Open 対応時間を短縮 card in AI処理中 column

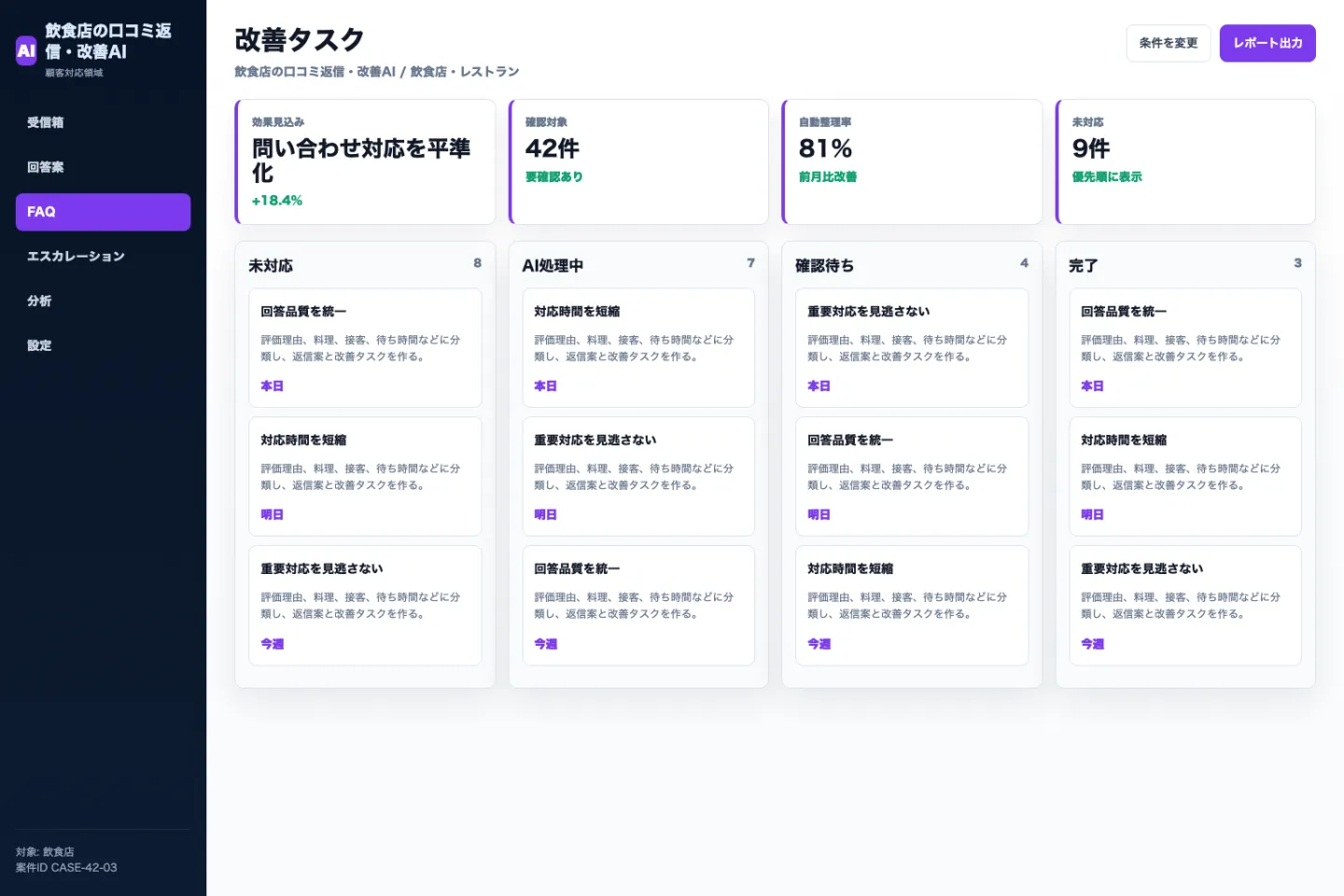point(638,347)
